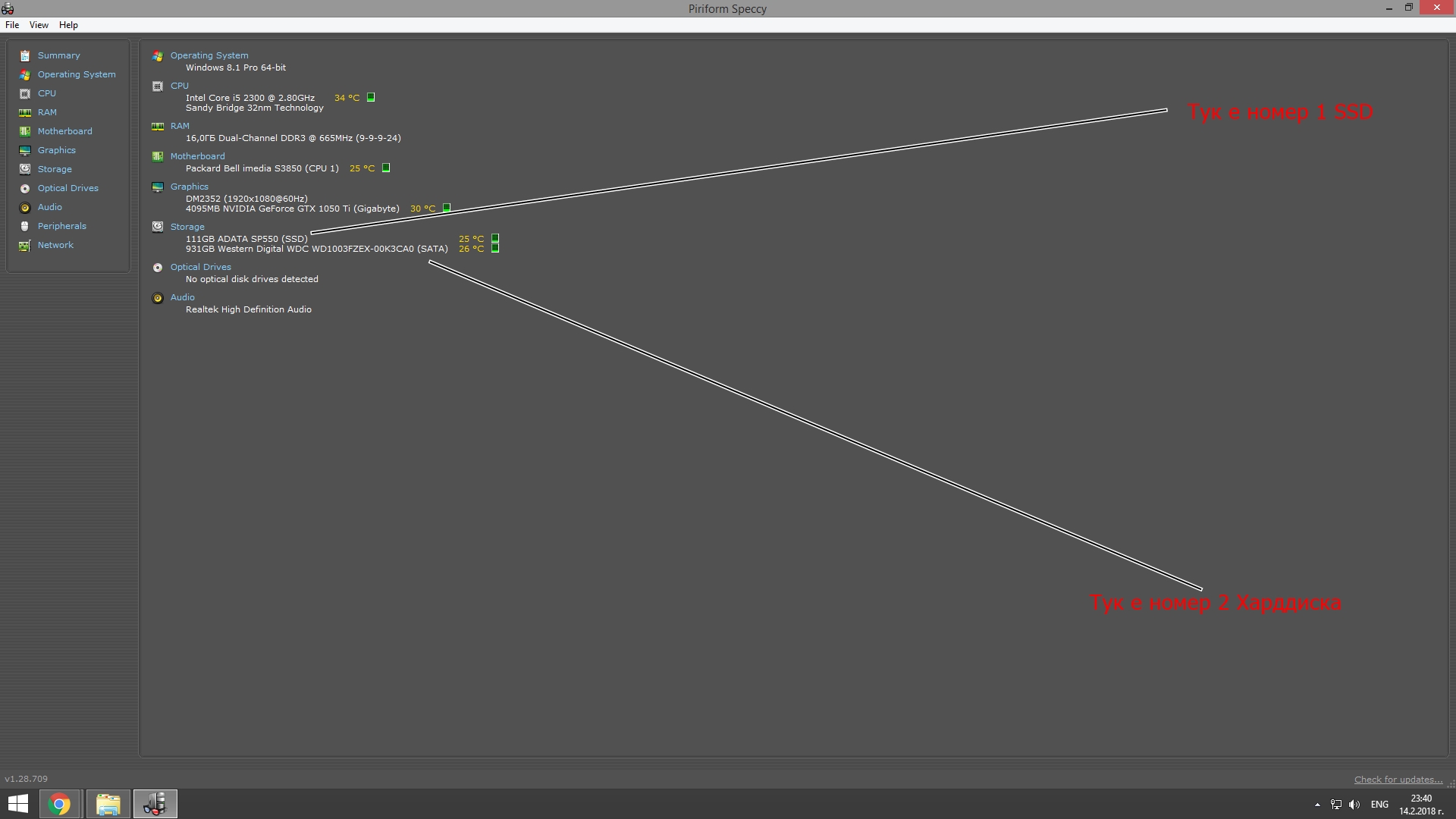Click the CPU icon in summary panel
Image resolution: width=1456 pixels, height=819 pixels.
[158, 86]
